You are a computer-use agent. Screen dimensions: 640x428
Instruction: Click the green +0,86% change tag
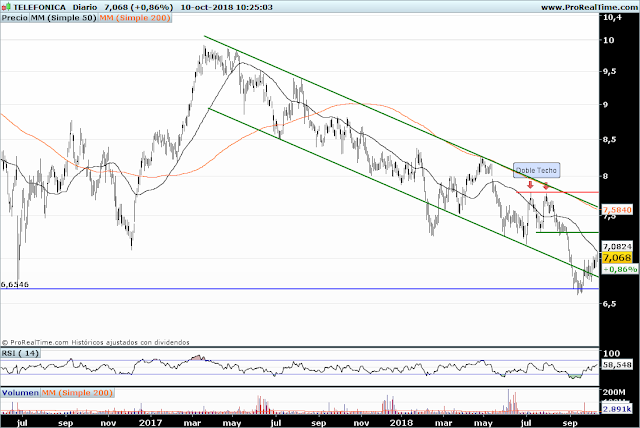620,269
